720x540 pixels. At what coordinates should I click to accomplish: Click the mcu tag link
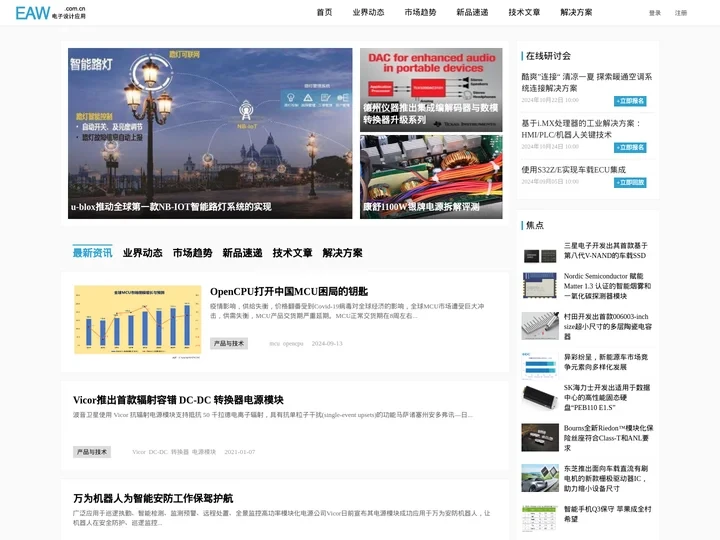275,343
